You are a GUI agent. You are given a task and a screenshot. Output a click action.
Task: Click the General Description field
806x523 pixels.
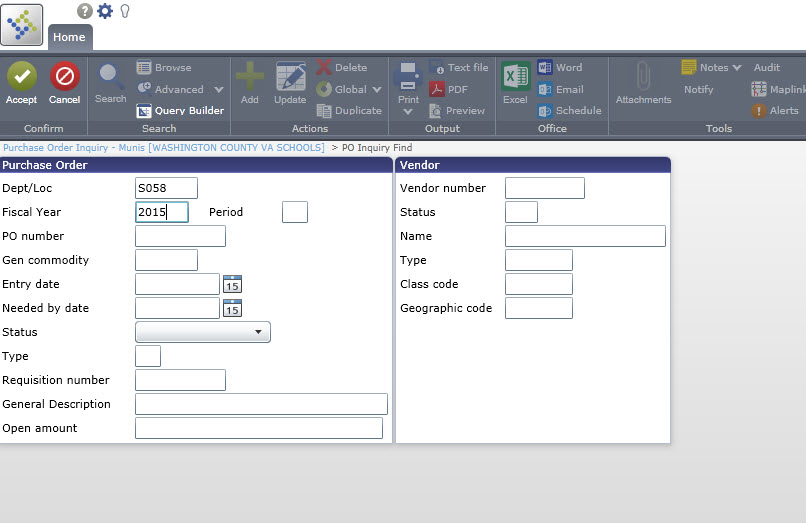pyautogui.click(x=261, y=404)
